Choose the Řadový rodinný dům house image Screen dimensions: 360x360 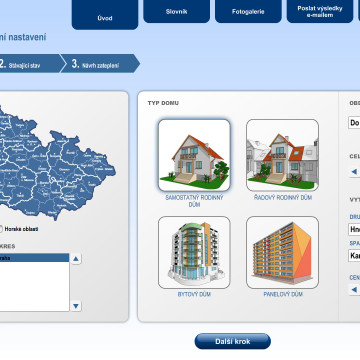282,155
